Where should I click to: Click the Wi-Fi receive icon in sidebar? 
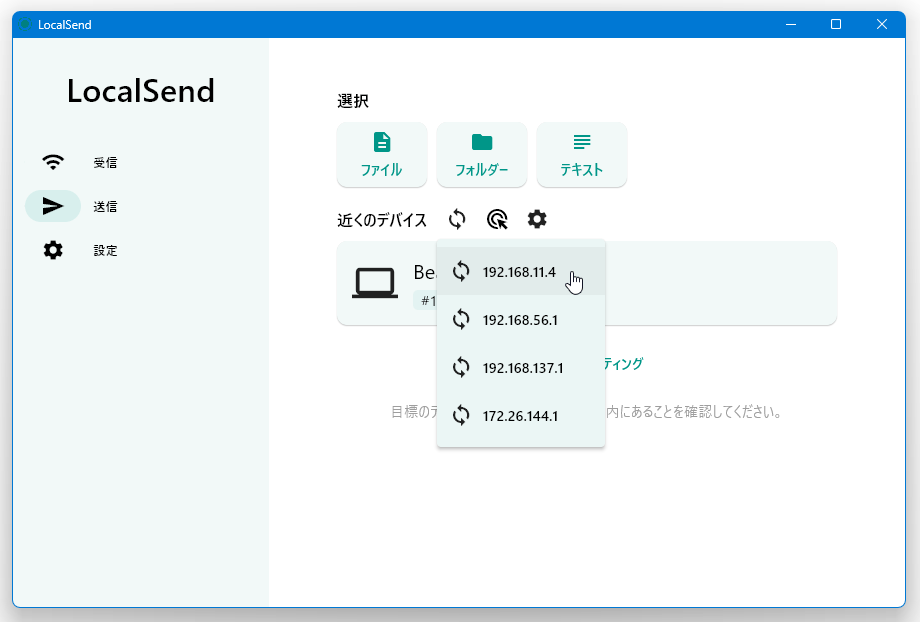[x=53, y=163]
